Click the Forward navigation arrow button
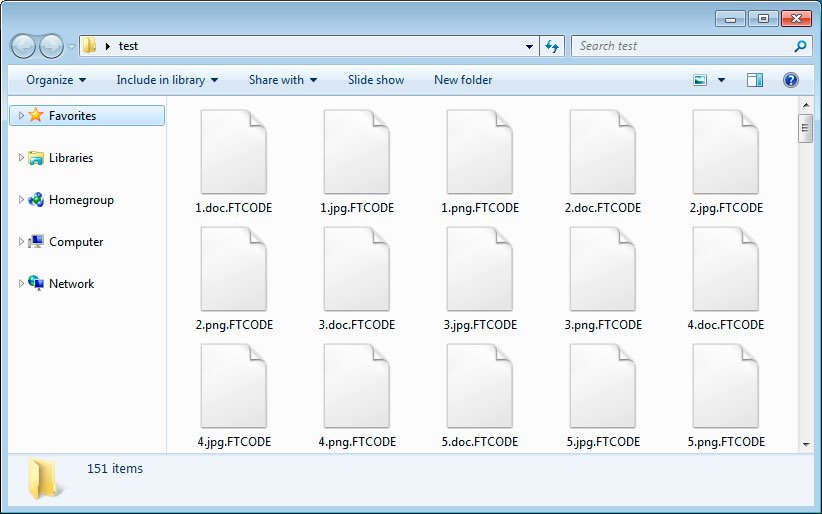Screen dimensions: 822x514 click(51, 46)
